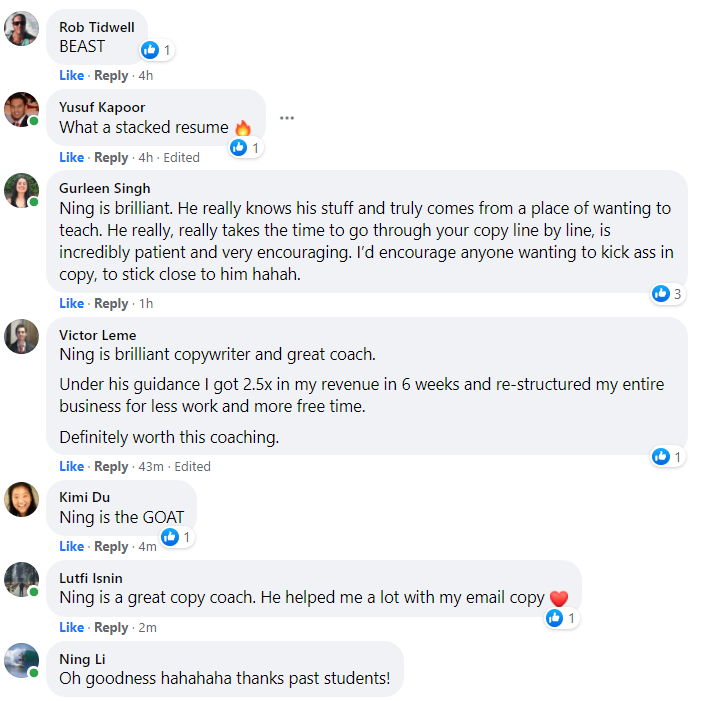The width and height of the screenshot is (724, 701).
Task: Click the like reaction icon on Lutfi Isnin's comment
Action: 555,618
